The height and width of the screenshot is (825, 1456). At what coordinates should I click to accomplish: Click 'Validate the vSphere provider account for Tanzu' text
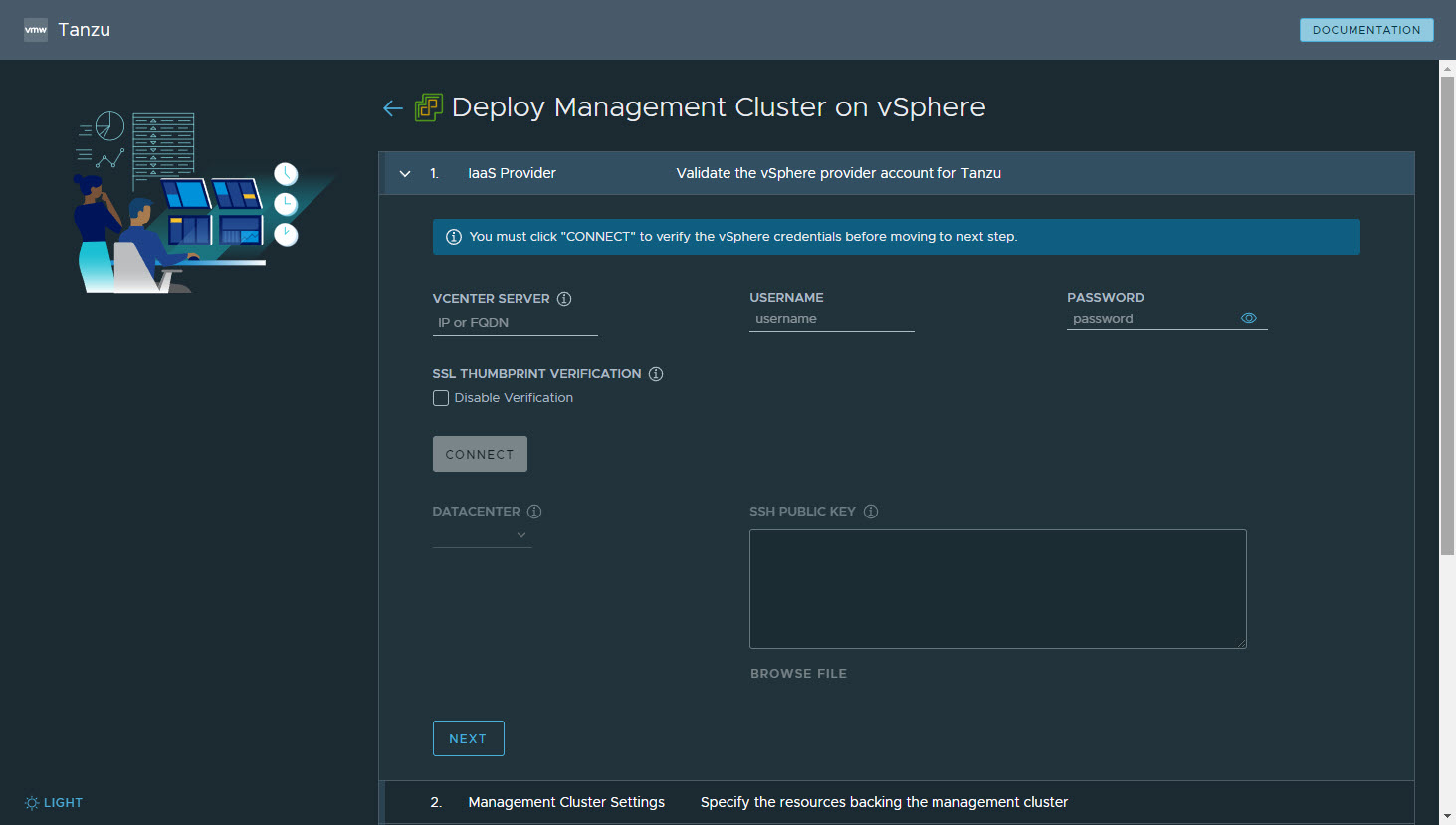[x=839, y=173]
